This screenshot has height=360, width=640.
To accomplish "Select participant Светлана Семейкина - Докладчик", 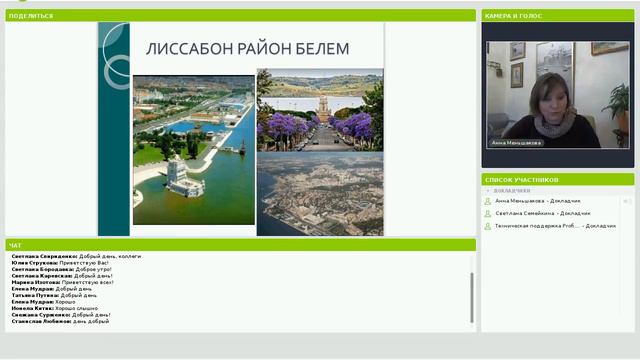I will pyautogui.click(x=543, y=213).
